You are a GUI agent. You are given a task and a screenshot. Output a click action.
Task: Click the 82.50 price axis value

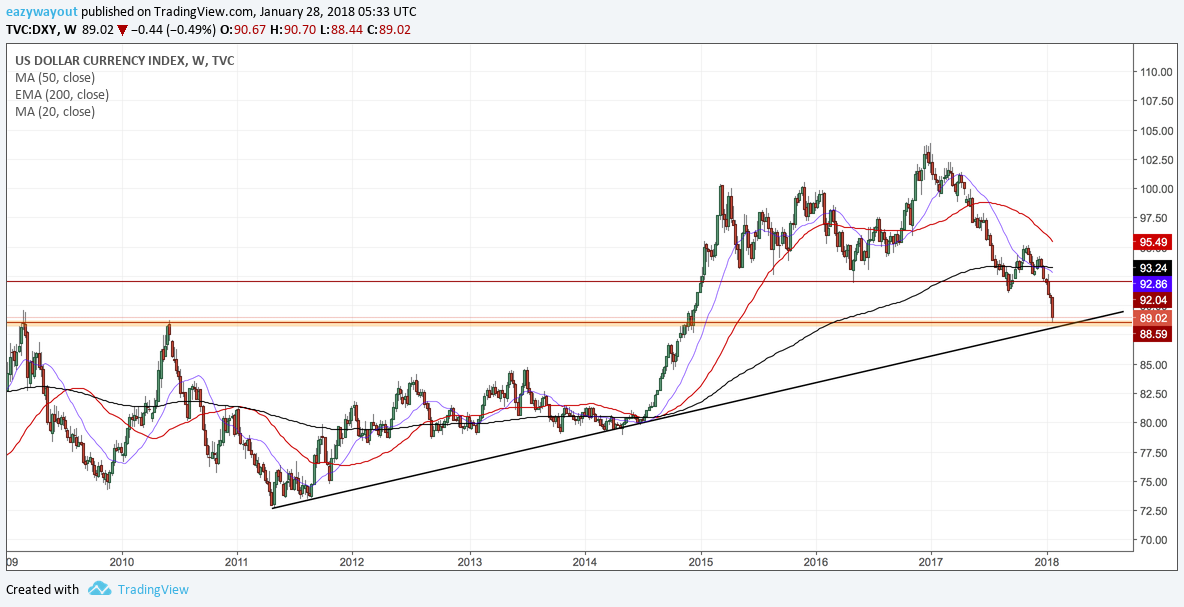tap(1156, 394)
